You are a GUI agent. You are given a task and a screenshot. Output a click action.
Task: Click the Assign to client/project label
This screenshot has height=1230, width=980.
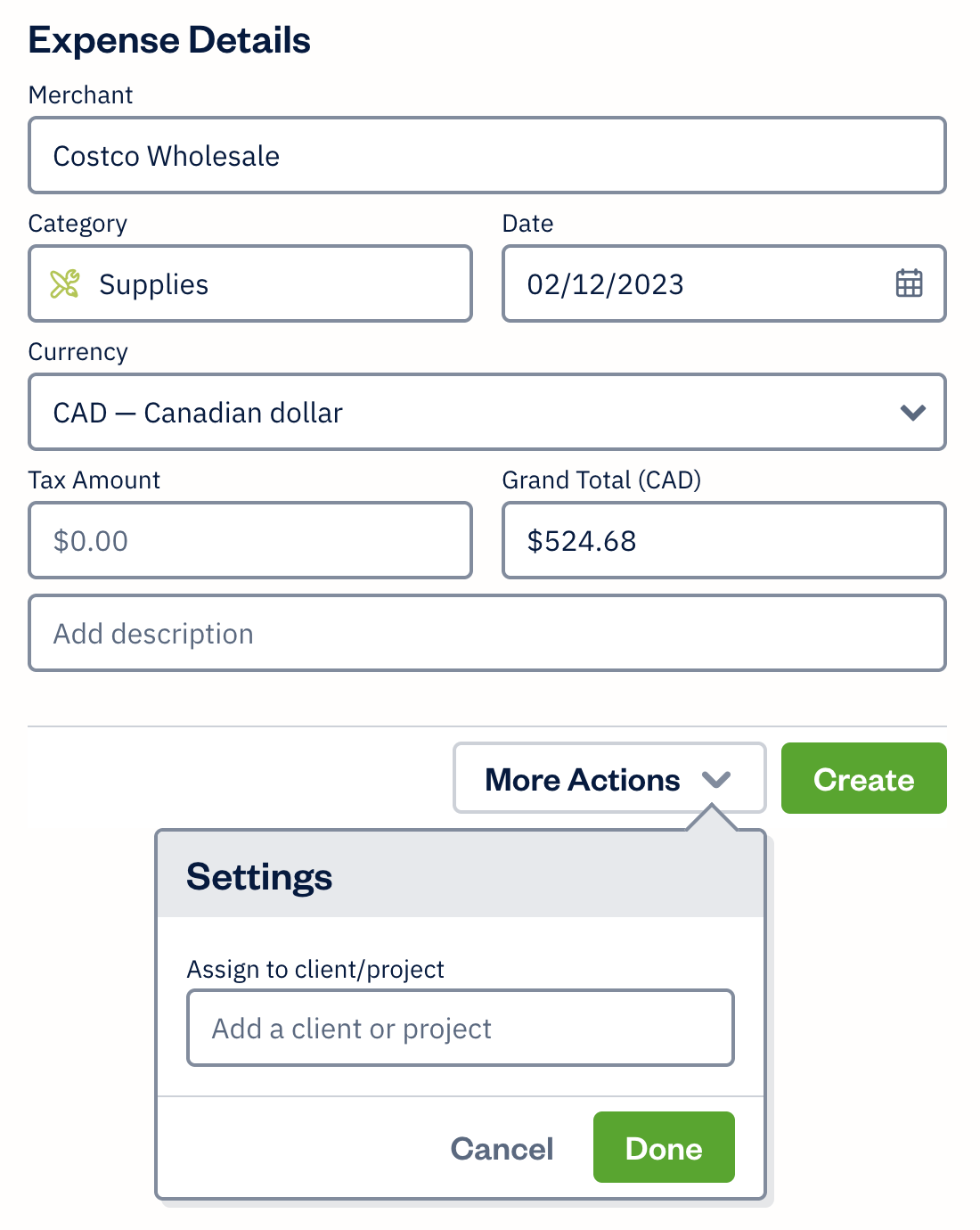315,970
